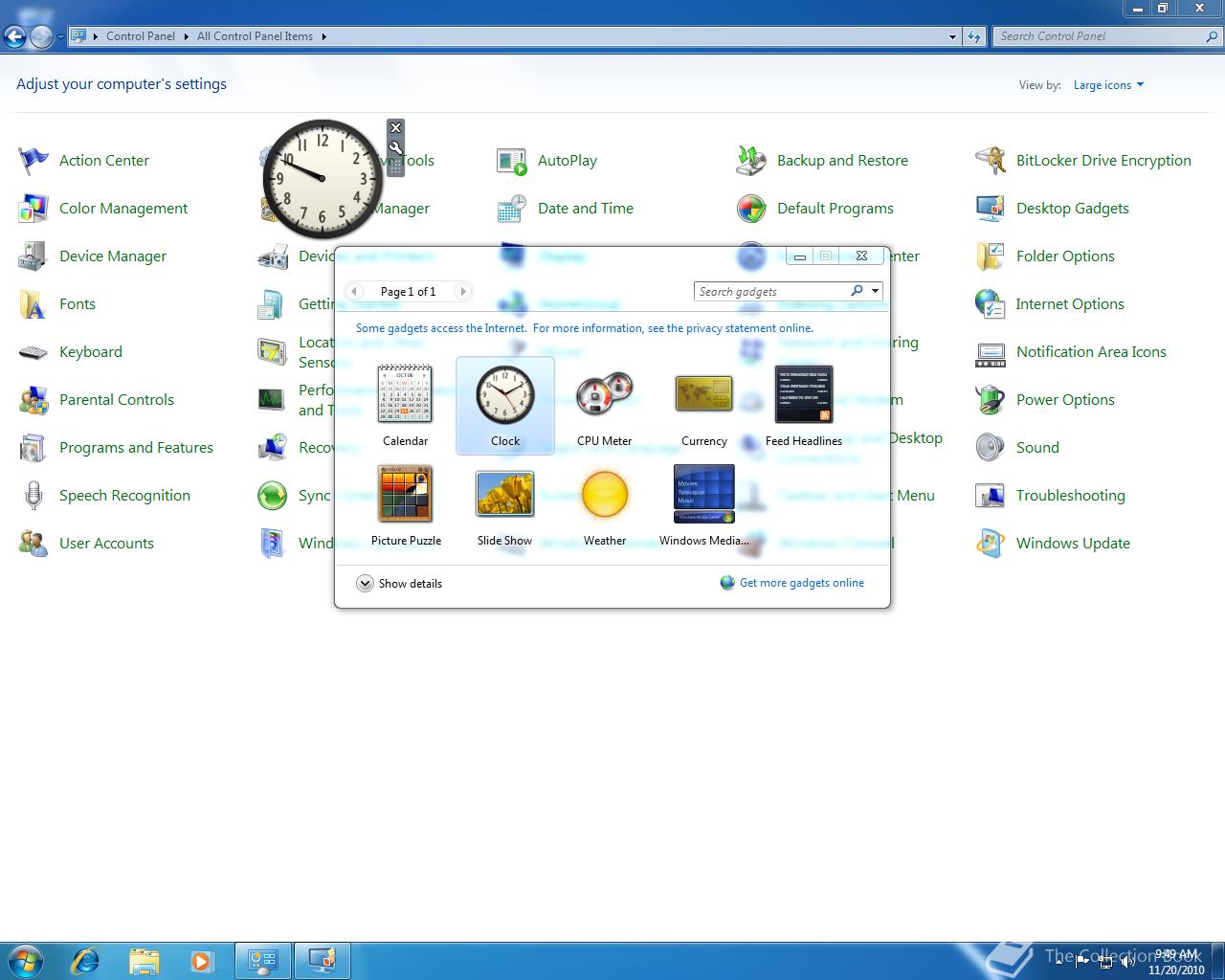Switch to Control Panel taskbar button

(x=263, y=960)
